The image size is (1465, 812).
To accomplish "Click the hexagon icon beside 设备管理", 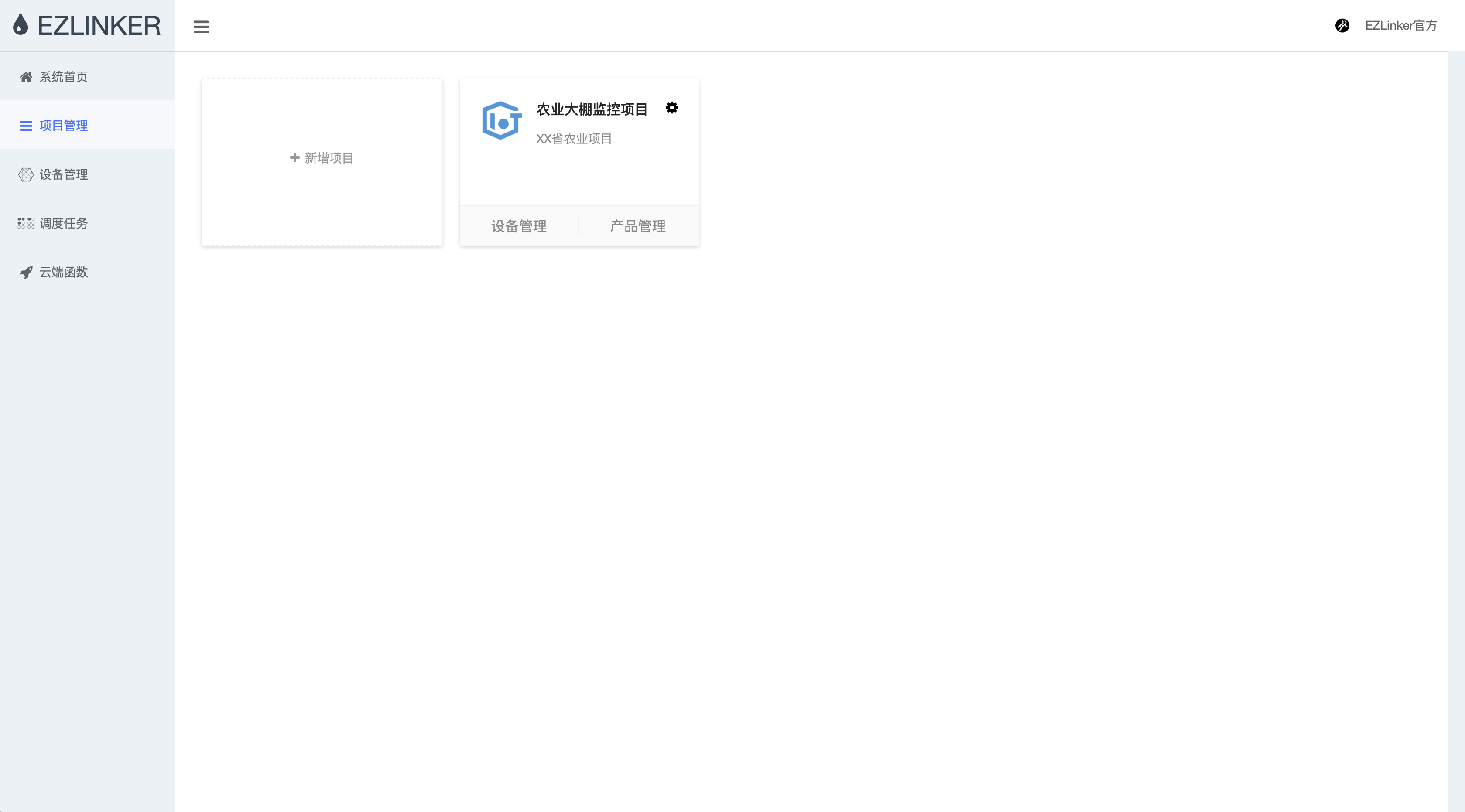I will (26, 174).
